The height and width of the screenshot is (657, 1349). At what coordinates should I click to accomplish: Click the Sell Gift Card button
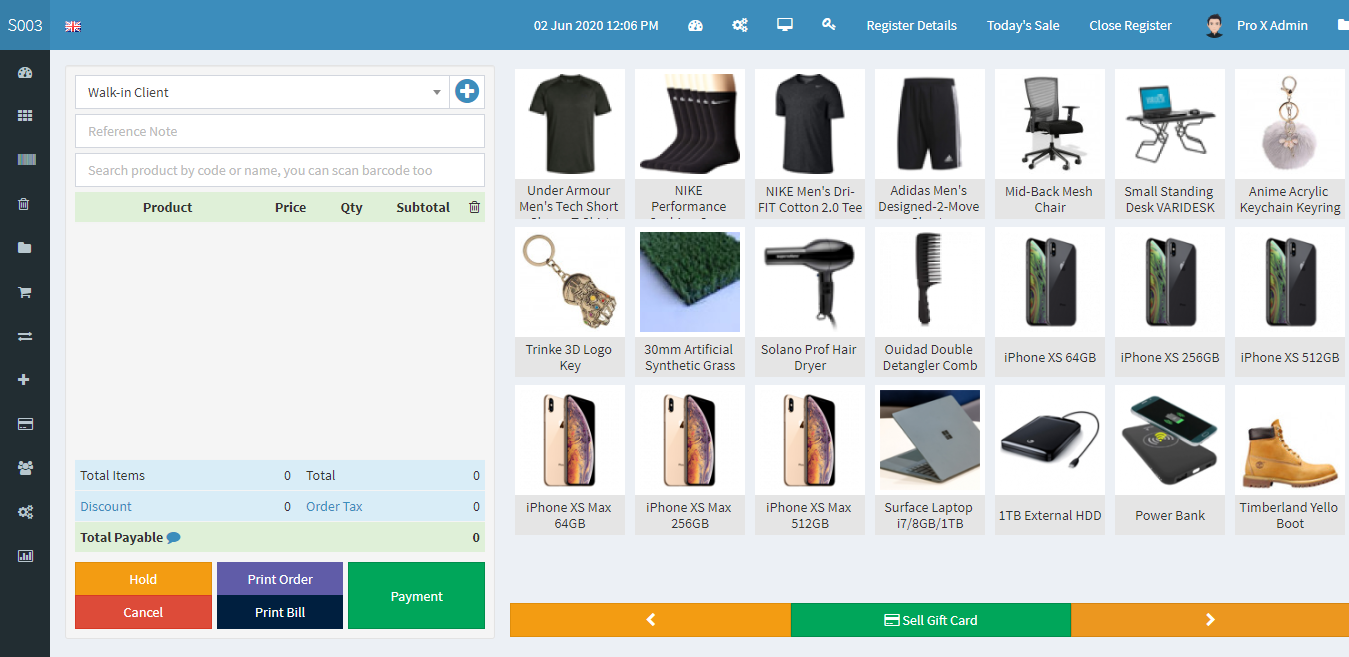931,620
